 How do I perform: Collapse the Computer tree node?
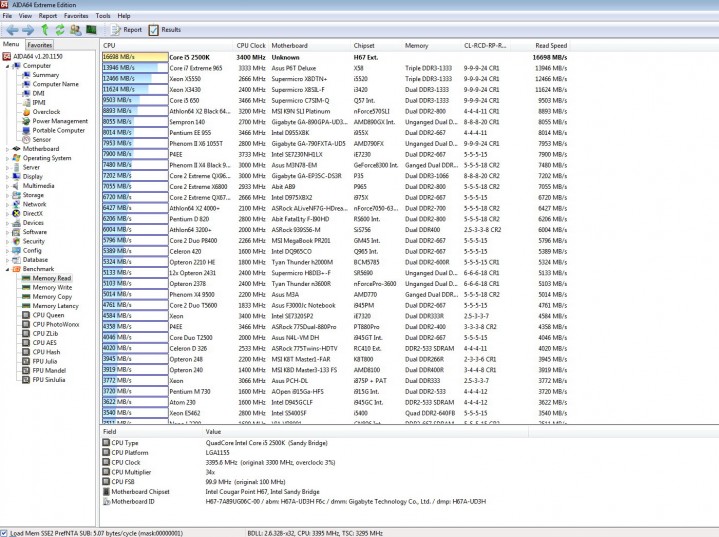(7, 66)
